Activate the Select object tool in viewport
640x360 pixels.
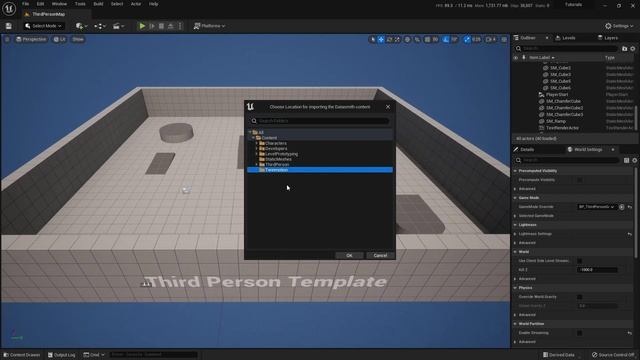(372, 40)
